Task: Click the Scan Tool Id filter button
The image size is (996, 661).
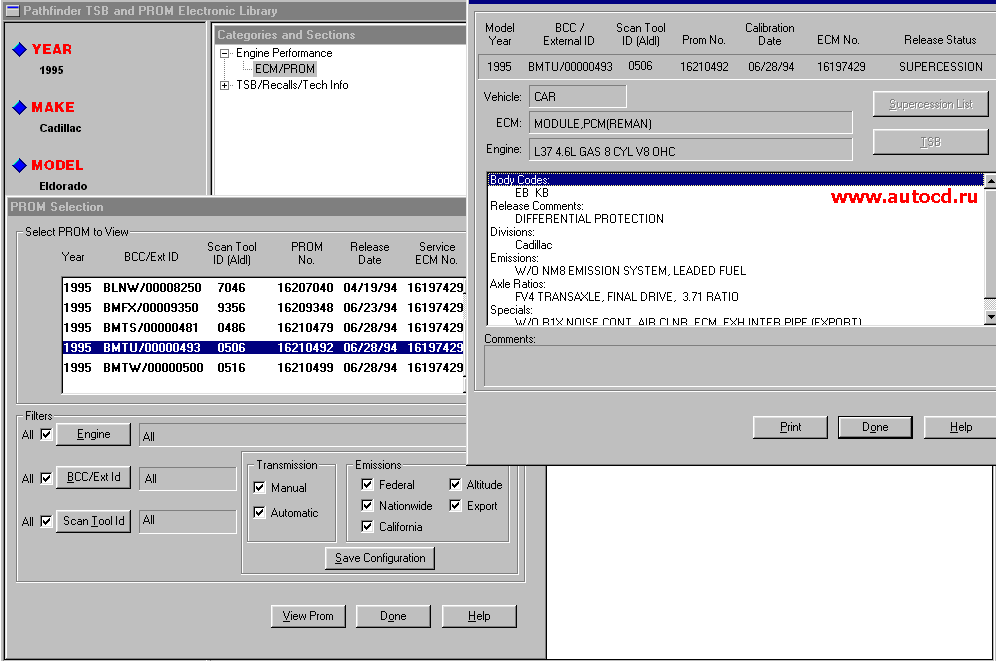Action: coord(93,521)
